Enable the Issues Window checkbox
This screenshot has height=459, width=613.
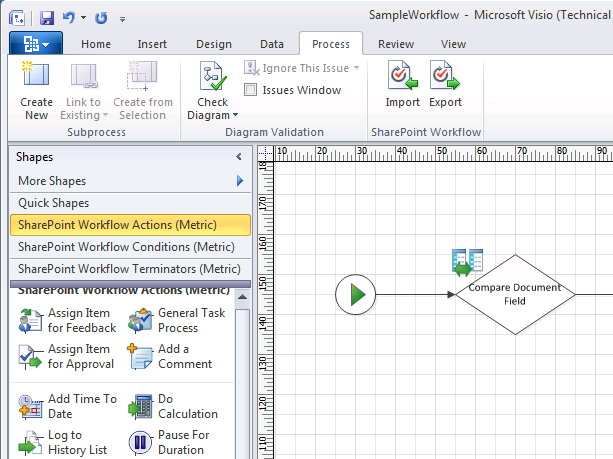coord(251,90)
